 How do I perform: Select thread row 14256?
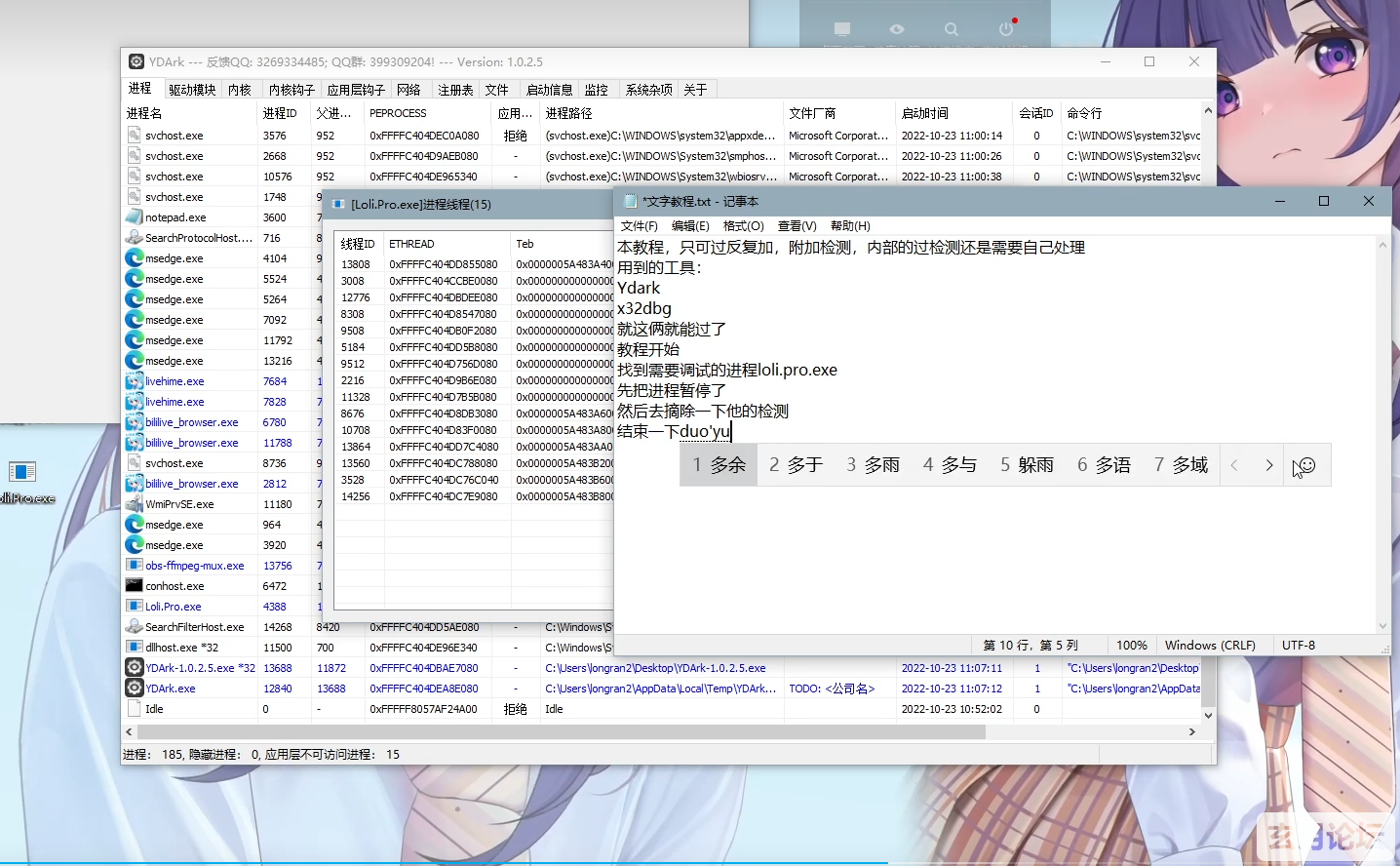[x=474, y=496]
